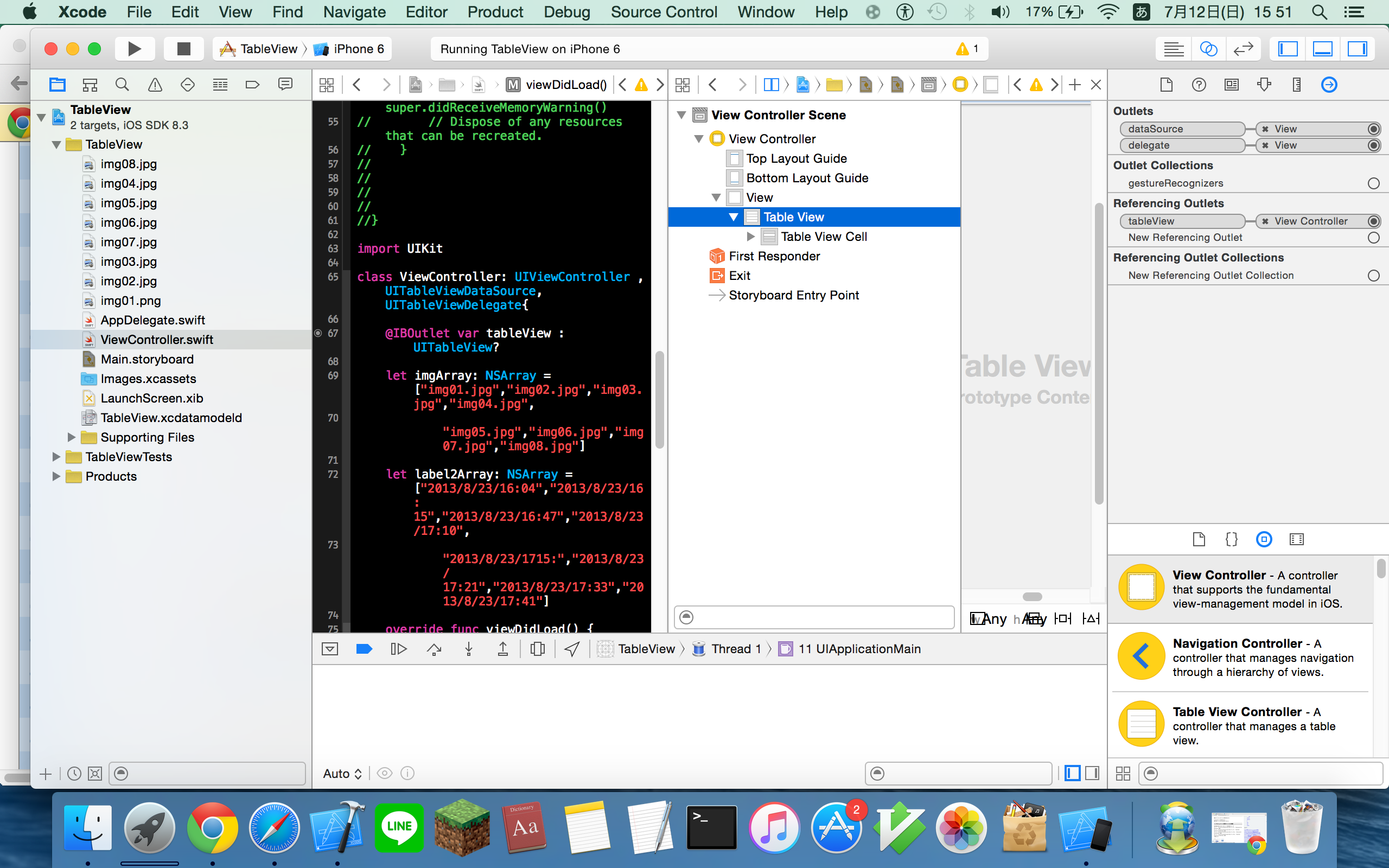Click Step Into in debug bar
Image resolution: width=1389 pixels, height=868 pixels.
[x=469, y=649]
